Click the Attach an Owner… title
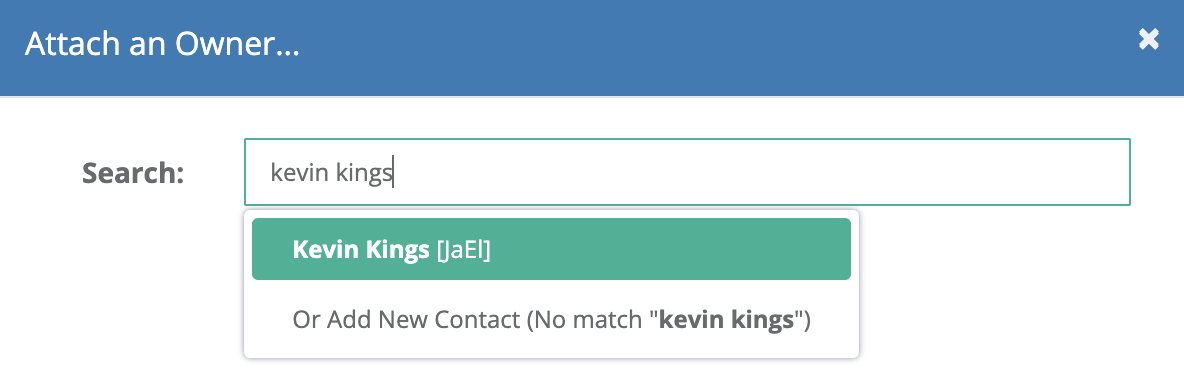The image size is (1184, 382). [x=162, y=45]
